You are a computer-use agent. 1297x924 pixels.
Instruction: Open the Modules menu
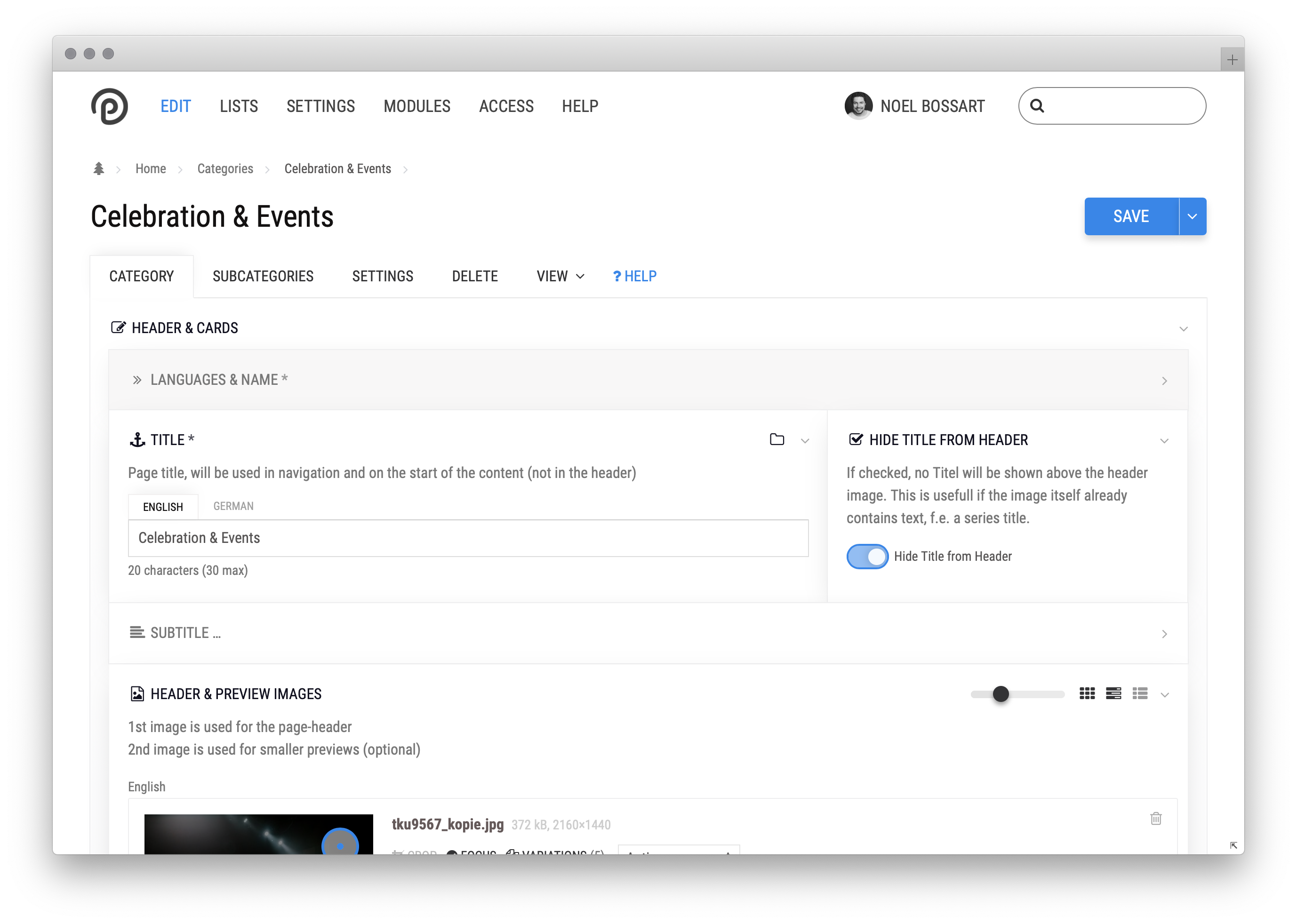(x=416, y=106)
